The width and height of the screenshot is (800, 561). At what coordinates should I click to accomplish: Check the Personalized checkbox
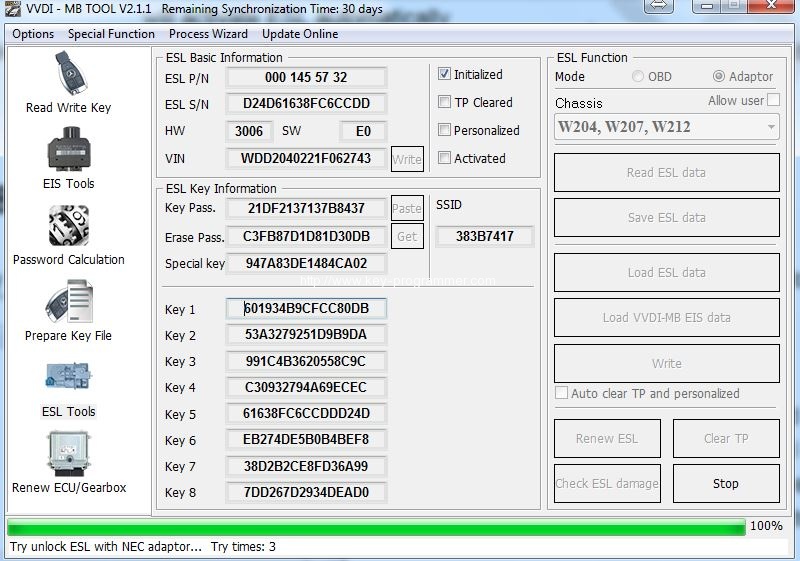click(x=445, y=130)
